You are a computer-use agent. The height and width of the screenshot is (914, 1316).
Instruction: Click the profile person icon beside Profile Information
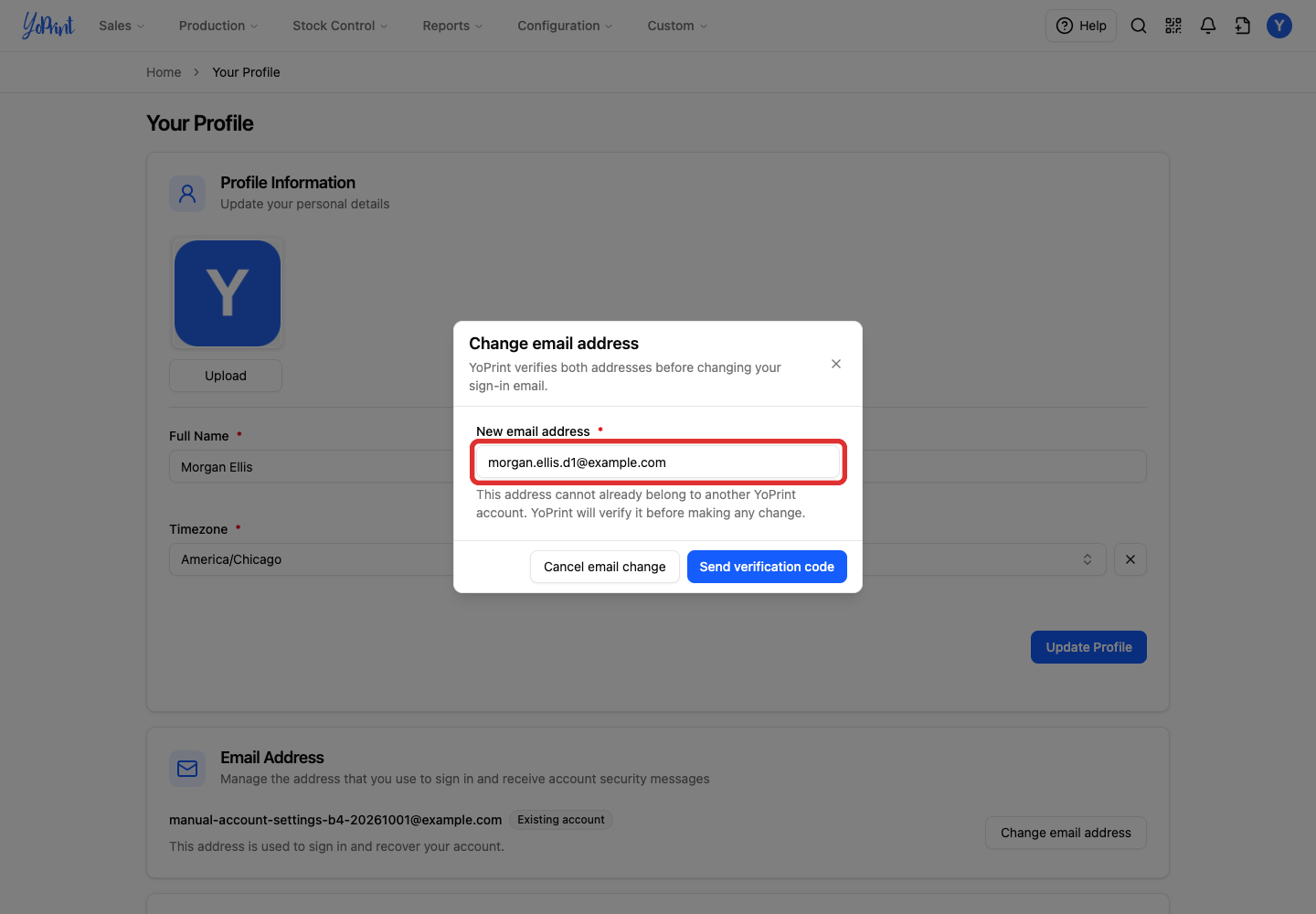tap(187, 194)
